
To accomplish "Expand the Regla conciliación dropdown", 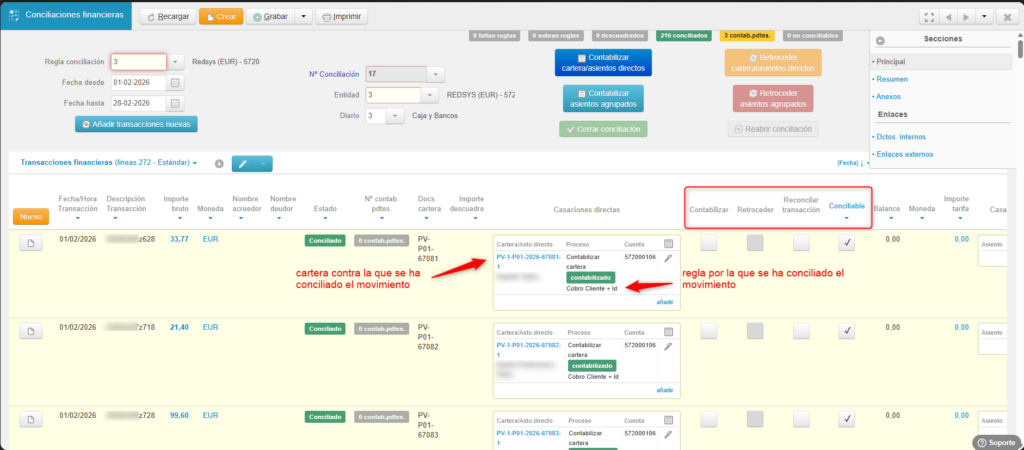I will tap(176, 62).
